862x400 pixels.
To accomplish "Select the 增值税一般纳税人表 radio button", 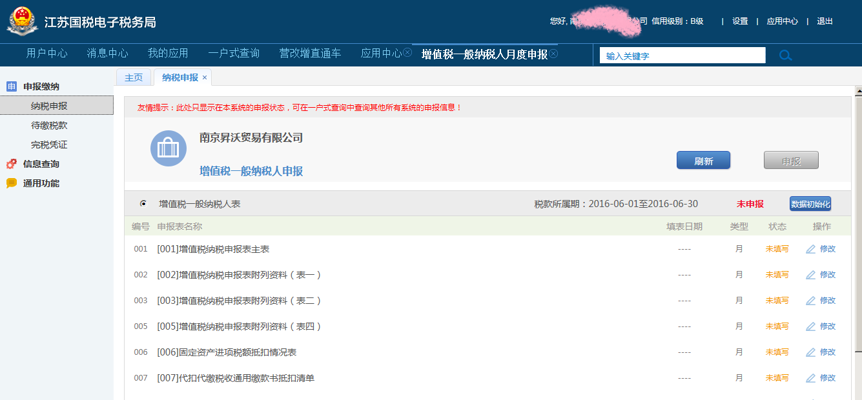I will click(x=143, y=203).
